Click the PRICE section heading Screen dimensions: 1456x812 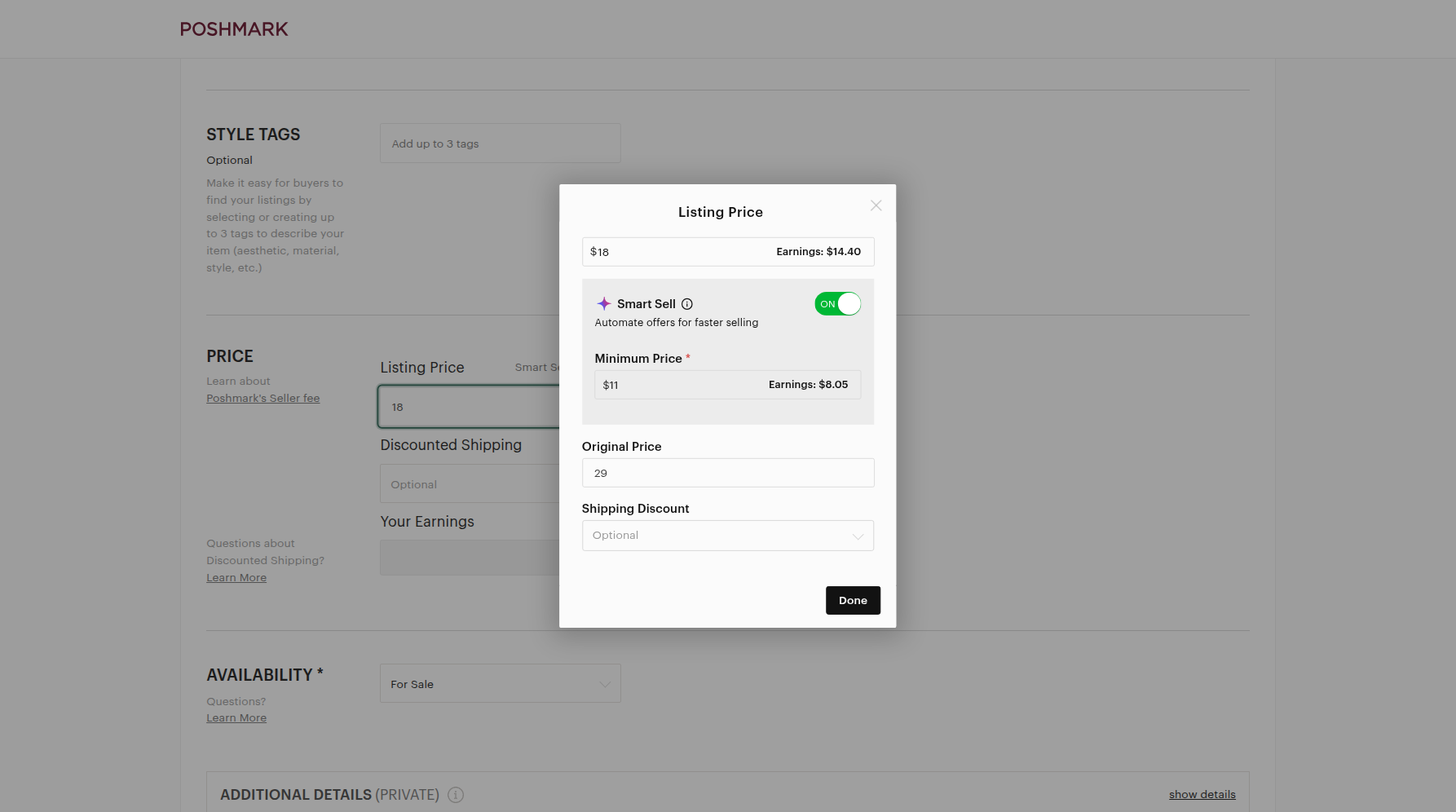[230, 356]
